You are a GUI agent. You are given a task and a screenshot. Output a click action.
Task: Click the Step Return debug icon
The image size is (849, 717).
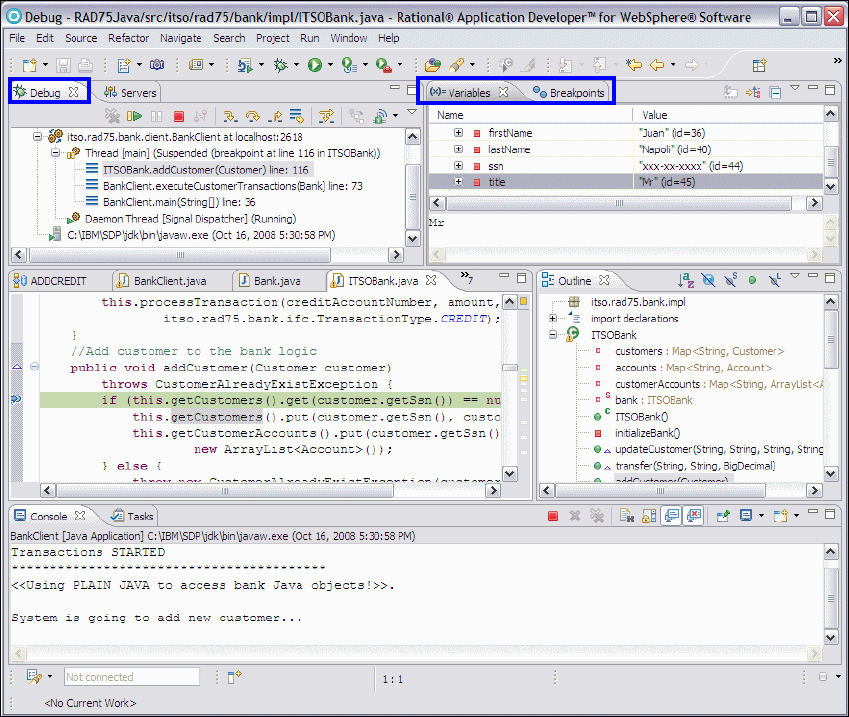[x=274, y=117]
